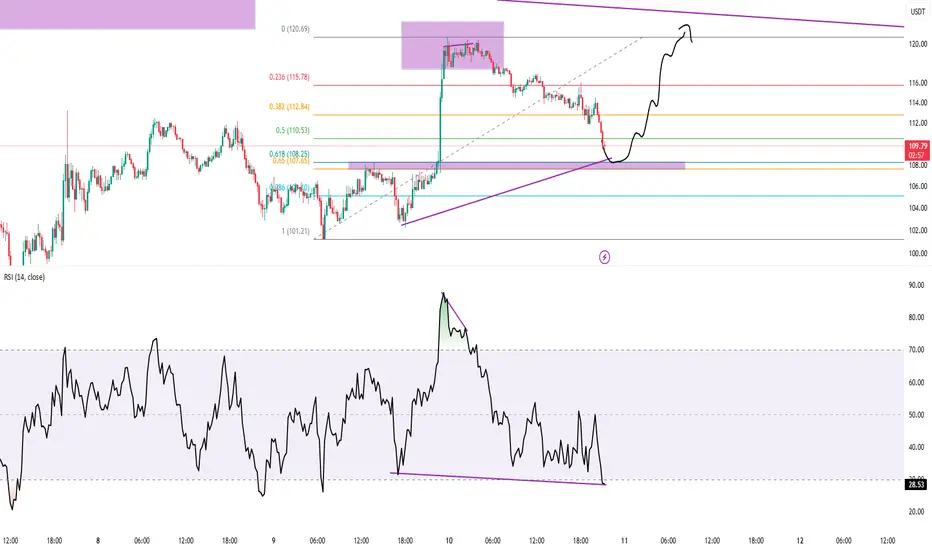This screenshot has height=550, width=932.
Task: Select the 0 (120.69) Fibonacci level label
Action: (x=295, y=29)
